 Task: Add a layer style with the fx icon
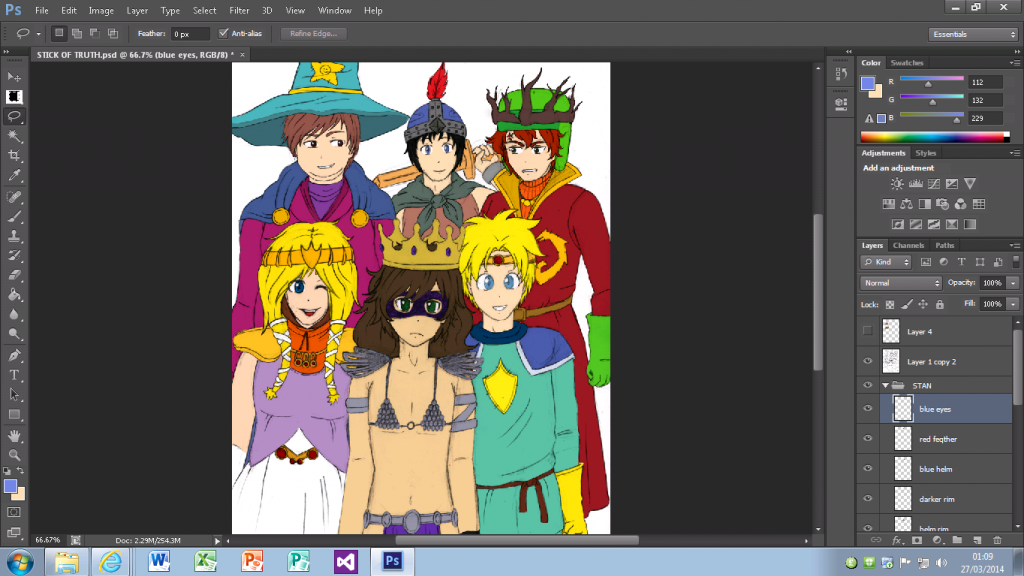[897, 540]
